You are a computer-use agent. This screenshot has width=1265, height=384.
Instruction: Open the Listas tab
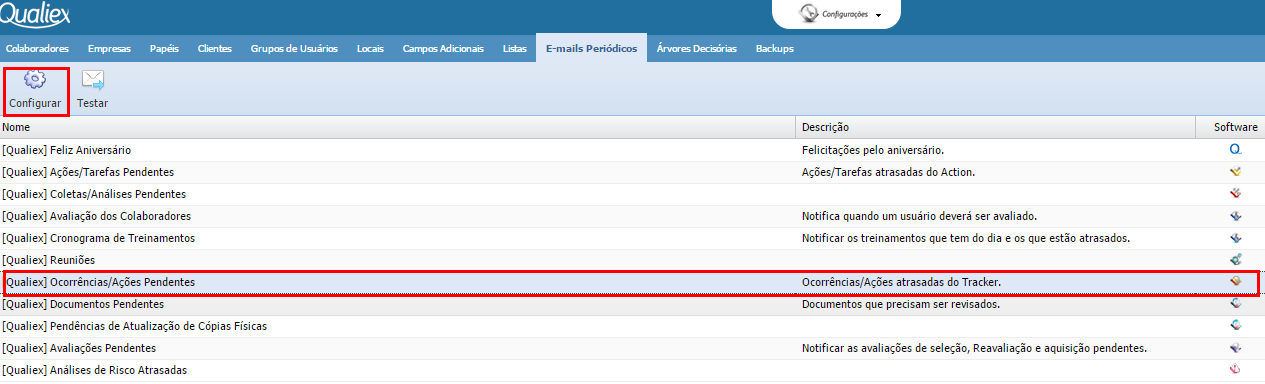(x=515, y=48)
